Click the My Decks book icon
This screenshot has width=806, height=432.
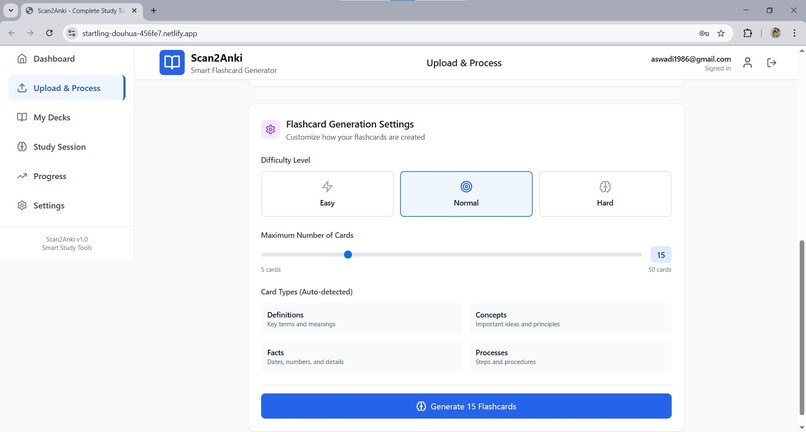(22, 117)
